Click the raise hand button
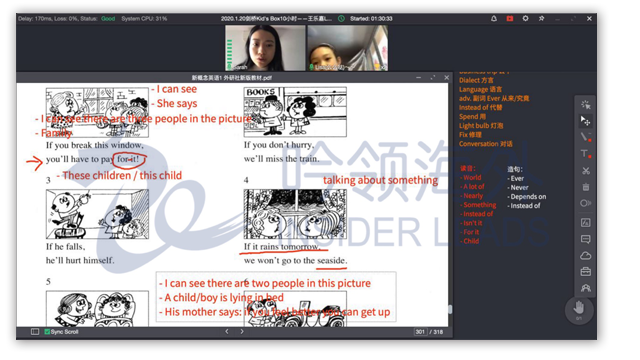 click(x=579, y=309)
